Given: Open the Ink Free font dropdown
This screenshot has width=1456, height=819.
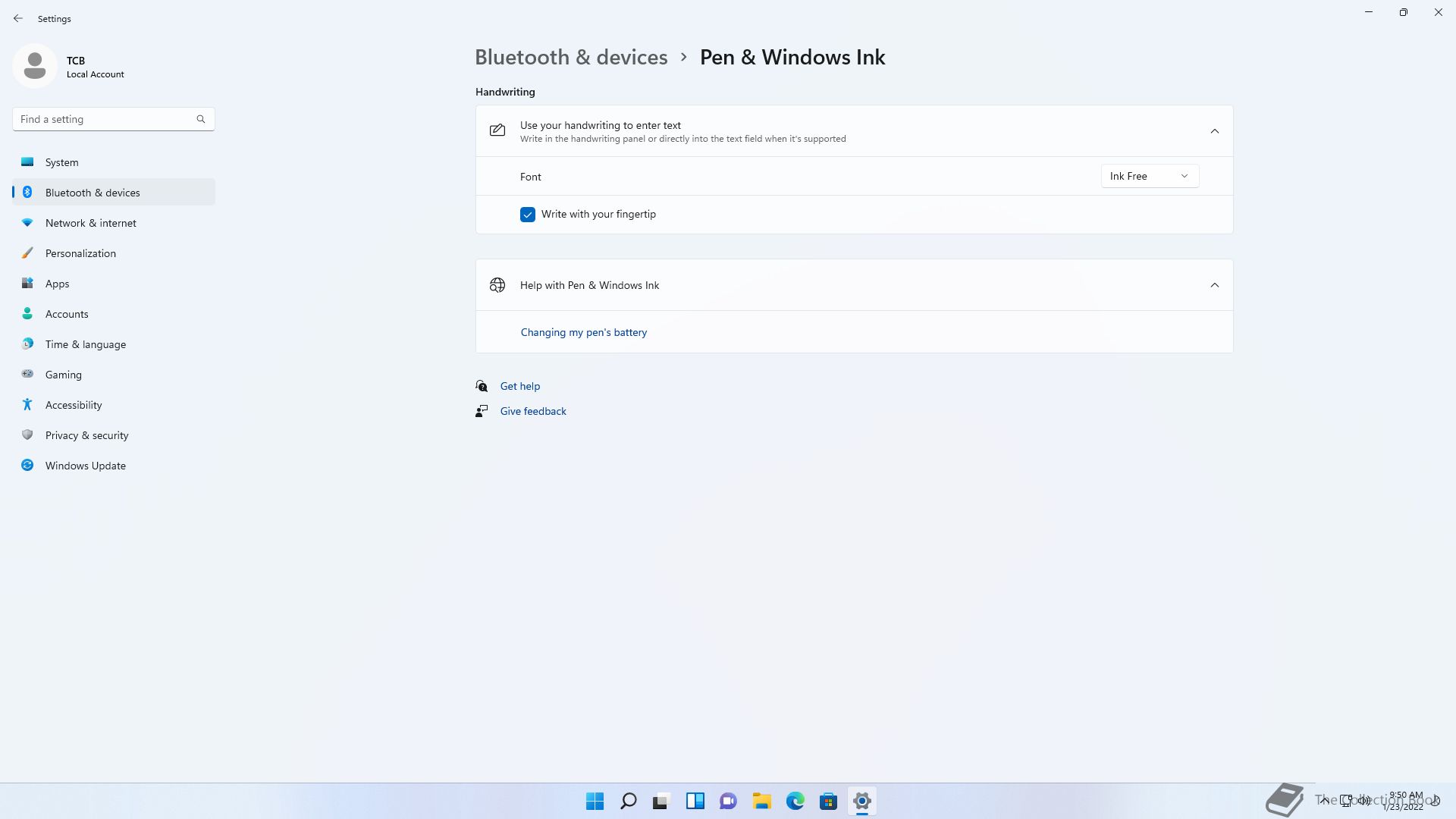Looking at the screenshot, I should (1150, 176).
